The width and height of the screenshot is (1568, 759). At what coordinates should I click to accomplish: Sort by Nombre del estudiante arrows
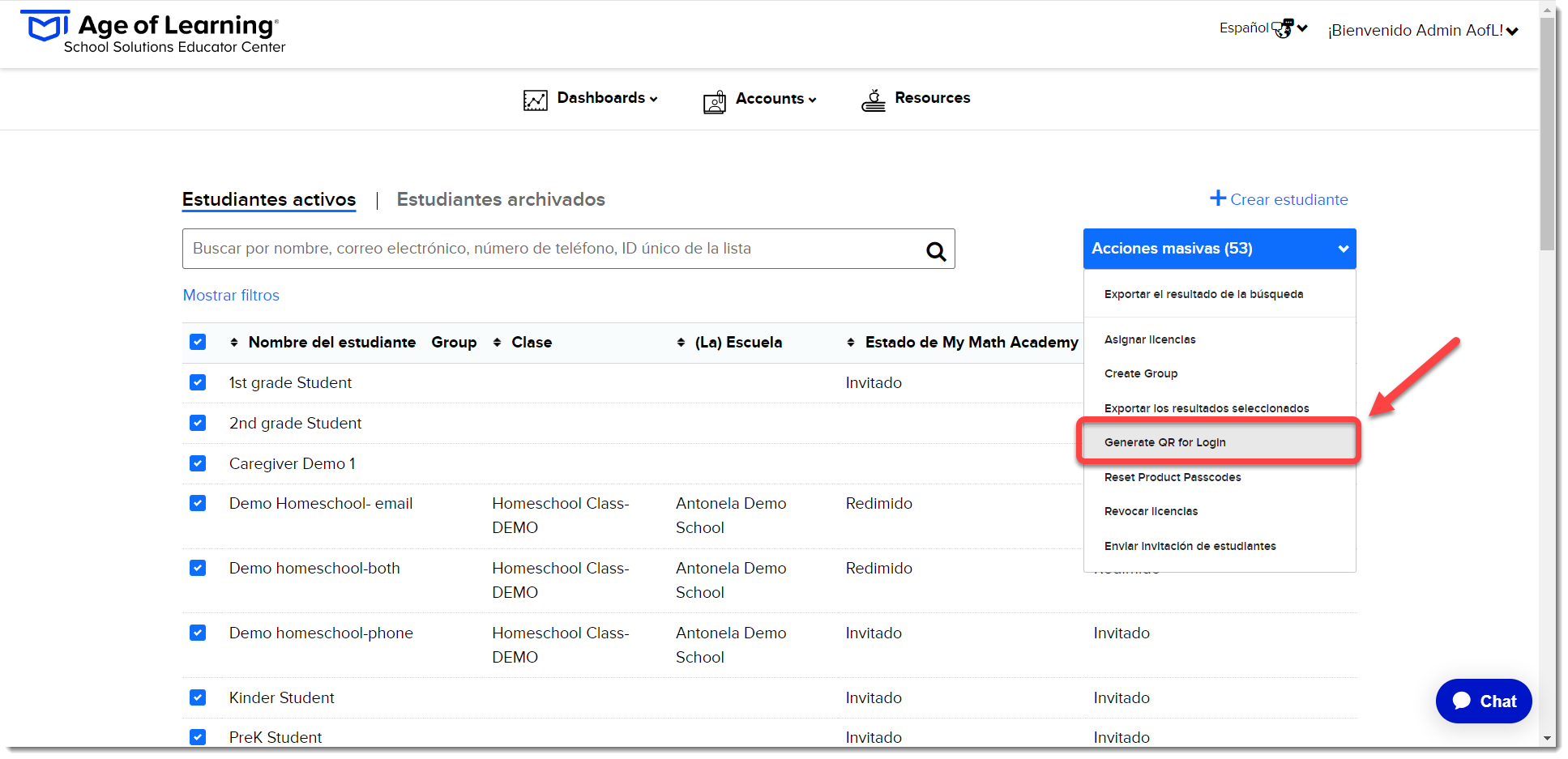[x=234, y=343]
